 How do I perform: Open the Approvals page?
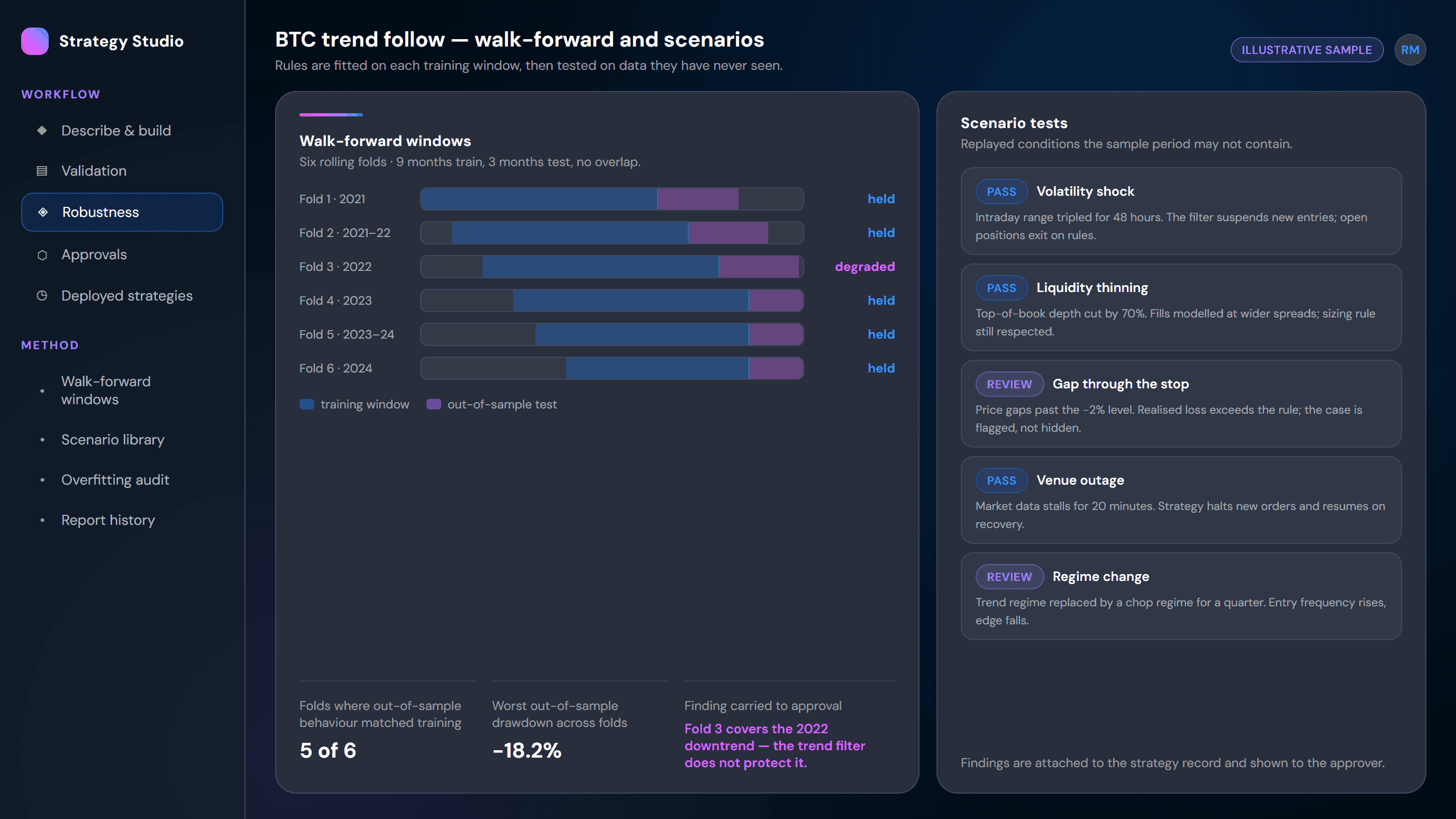[122, 255]
